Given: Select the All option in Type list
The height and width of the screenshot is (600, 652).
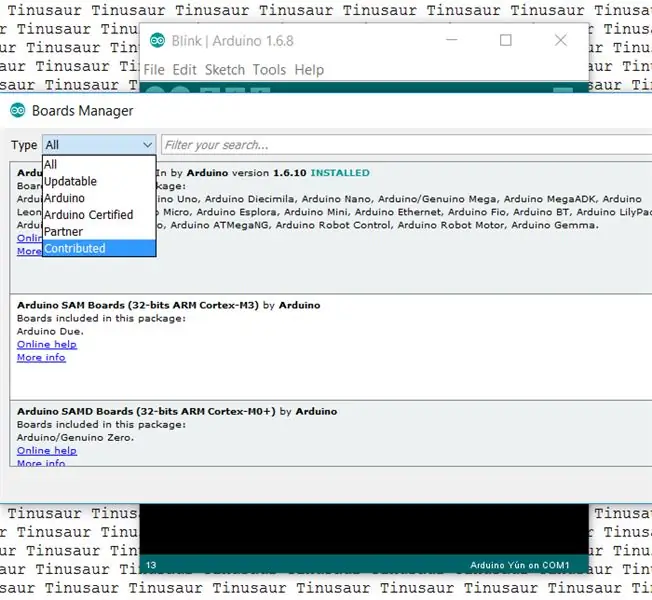Looking at the screenshot, I should [99, 164].
